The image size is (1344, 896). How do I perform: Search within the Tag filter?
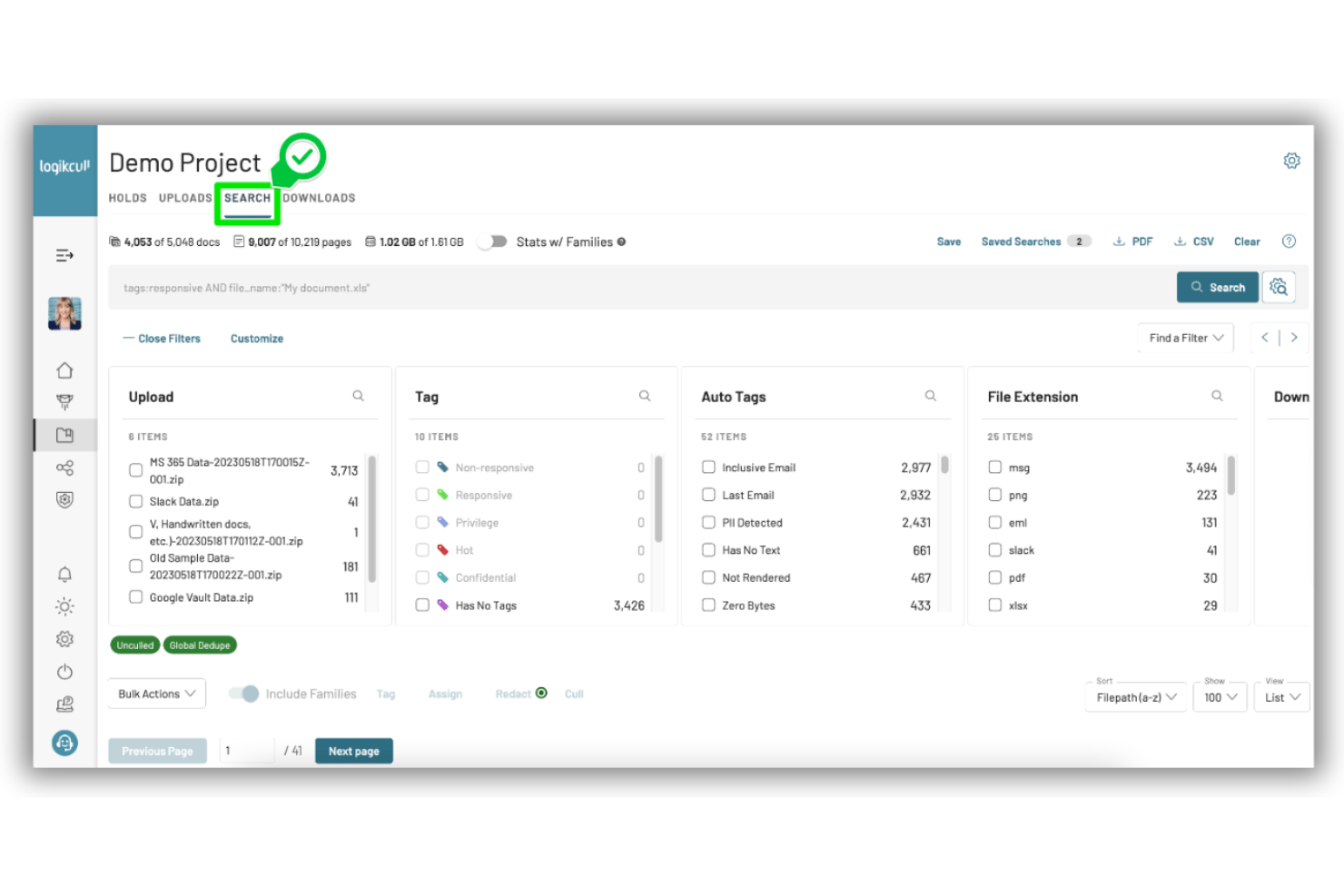click(x=645, y=396)
